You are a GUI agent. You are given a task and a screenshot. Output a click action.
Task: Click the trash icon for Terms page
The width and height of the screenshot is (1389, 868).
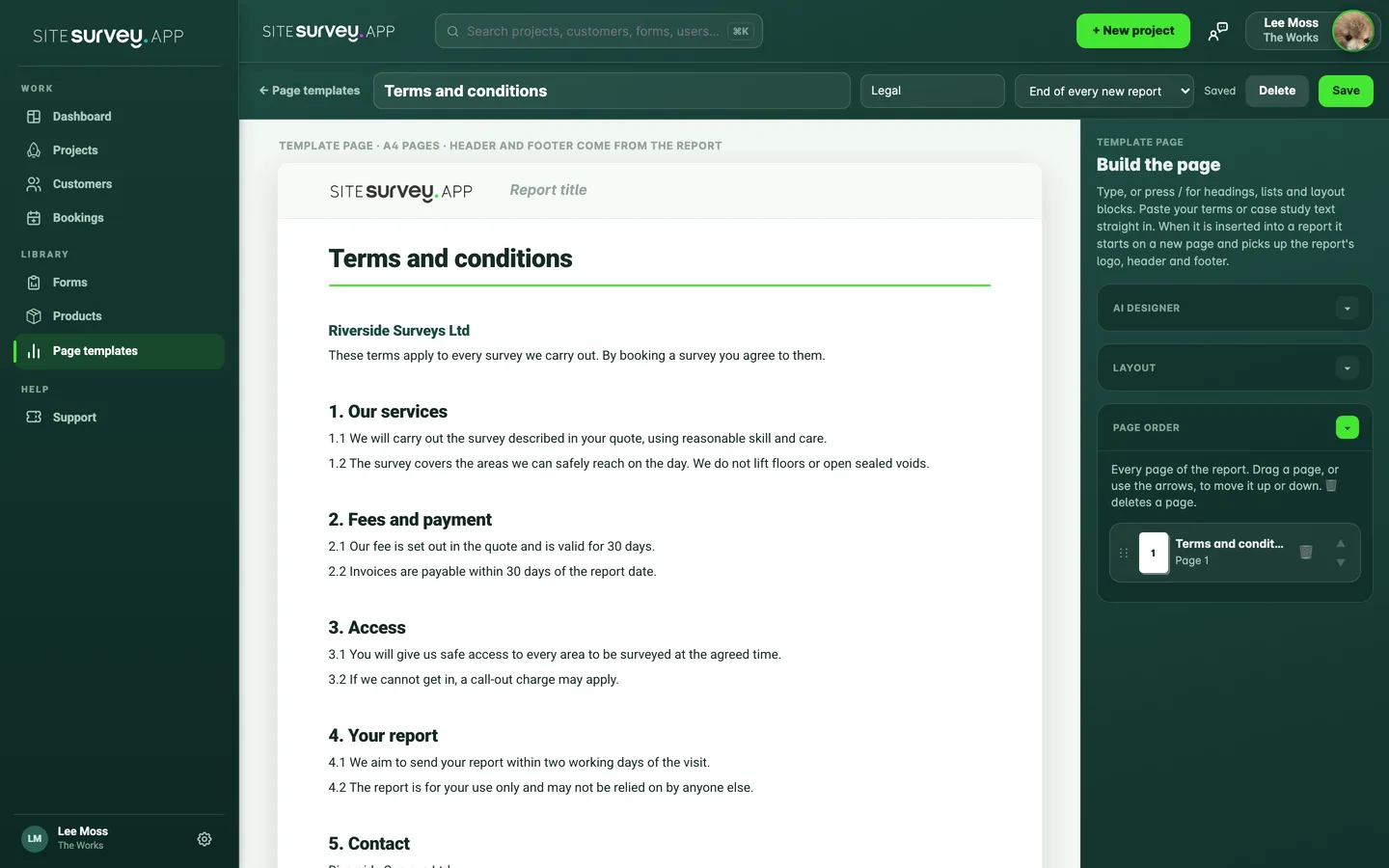tap(1306, 553)
